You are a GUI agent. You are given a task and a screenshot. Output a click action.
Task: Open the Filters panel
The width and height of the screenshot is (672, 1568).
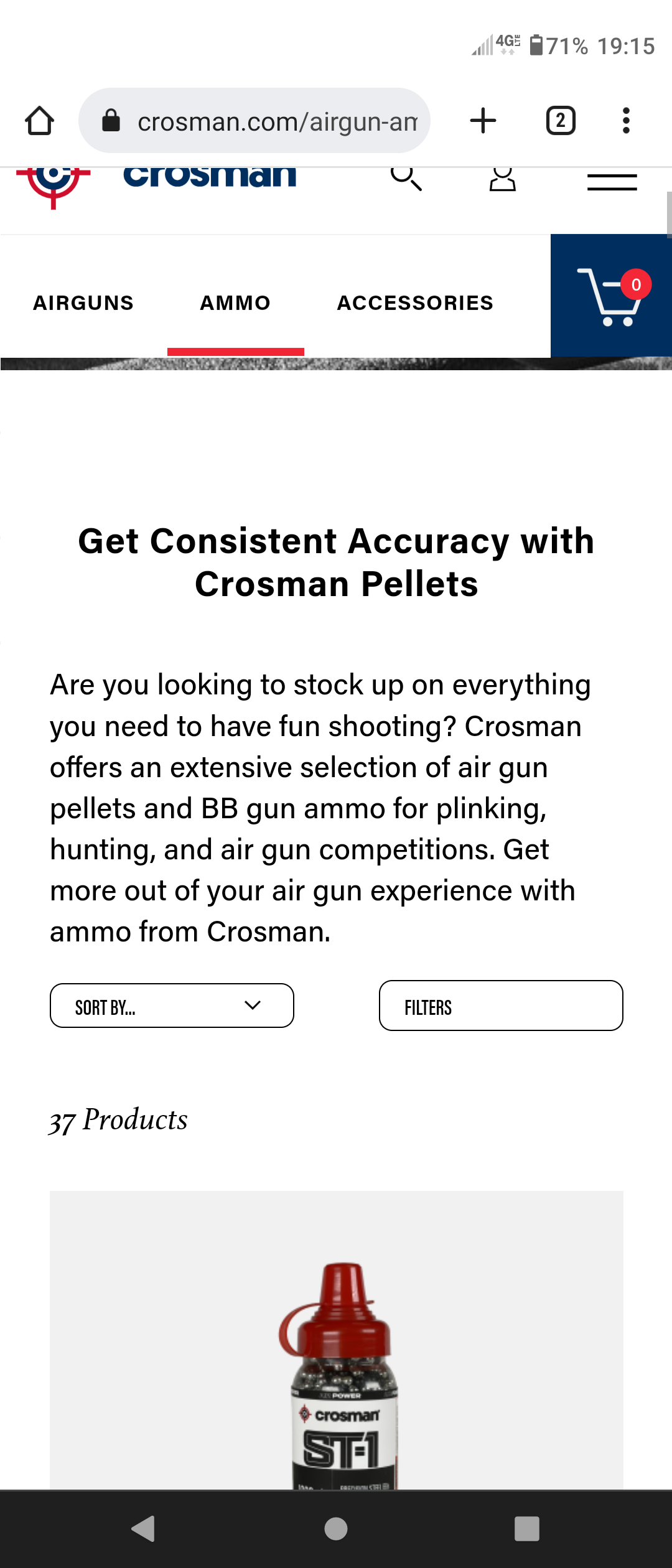[501, 1006]
